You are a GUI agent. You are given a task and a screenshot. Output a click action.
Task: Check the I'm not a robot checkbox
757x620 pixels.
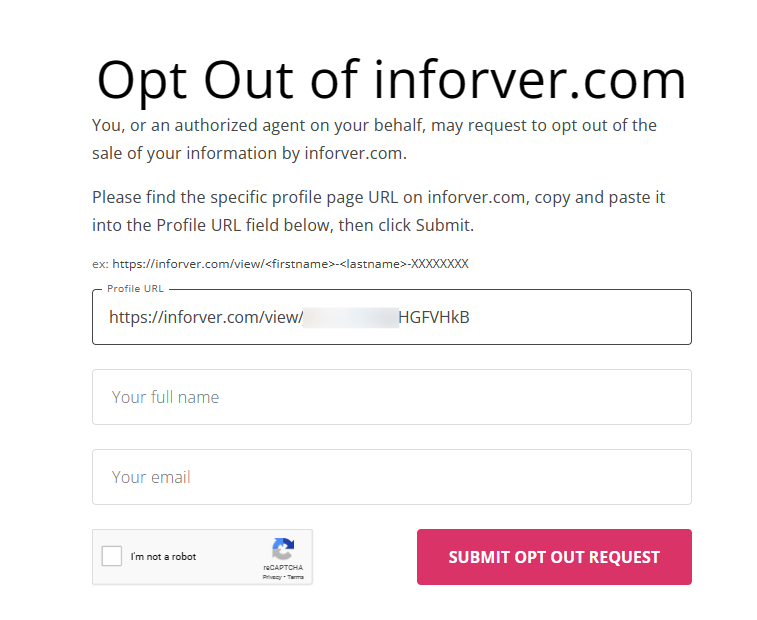click(112, 557)
